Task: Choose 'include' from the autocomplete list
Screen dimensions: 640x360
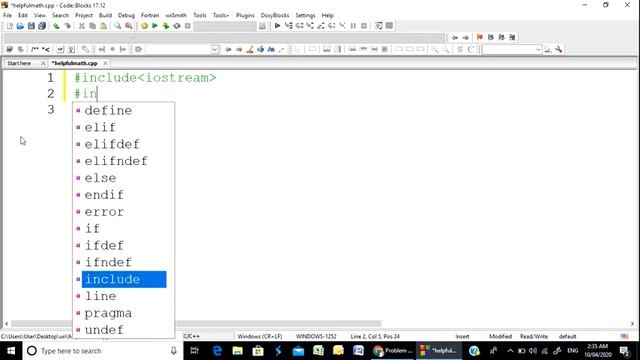Action: coord(124,279)
